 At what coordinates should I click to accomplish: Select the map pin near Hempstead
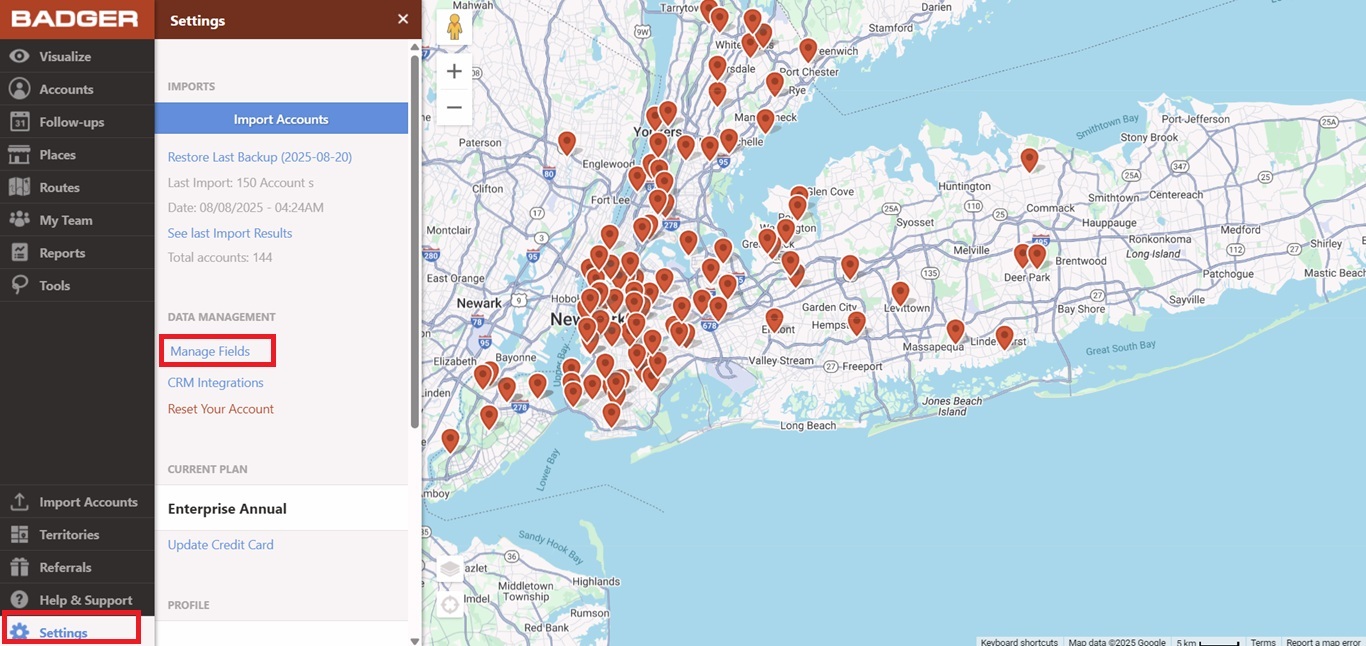(856, 323)
